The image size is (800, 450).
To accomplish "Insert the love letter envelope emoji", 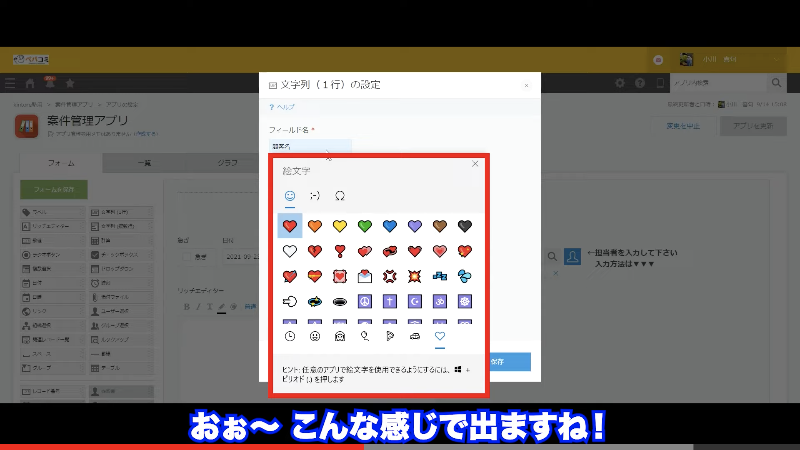I will [365, 276].
